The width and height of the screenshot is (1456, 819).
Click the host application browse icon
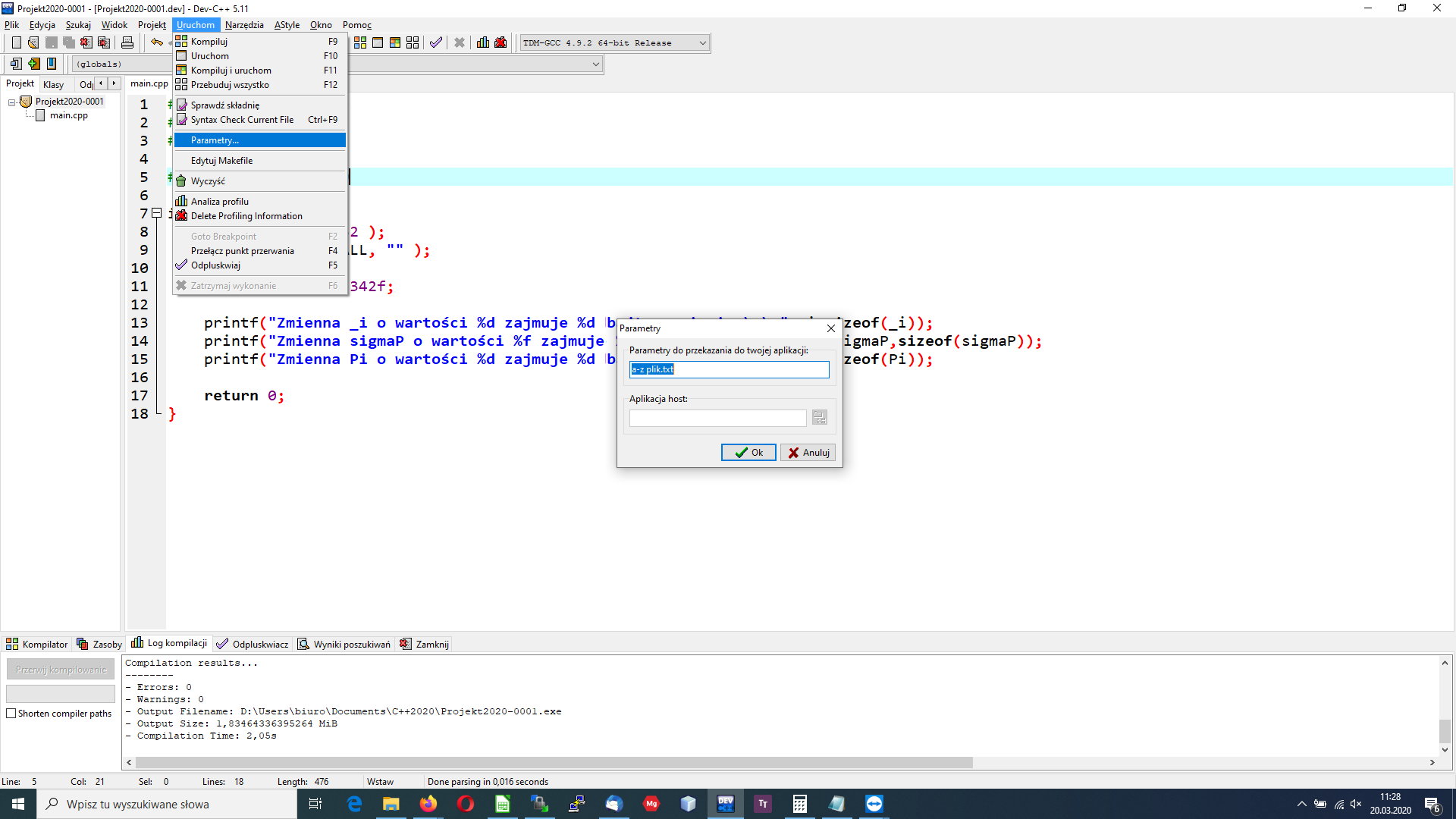(819, 418)
